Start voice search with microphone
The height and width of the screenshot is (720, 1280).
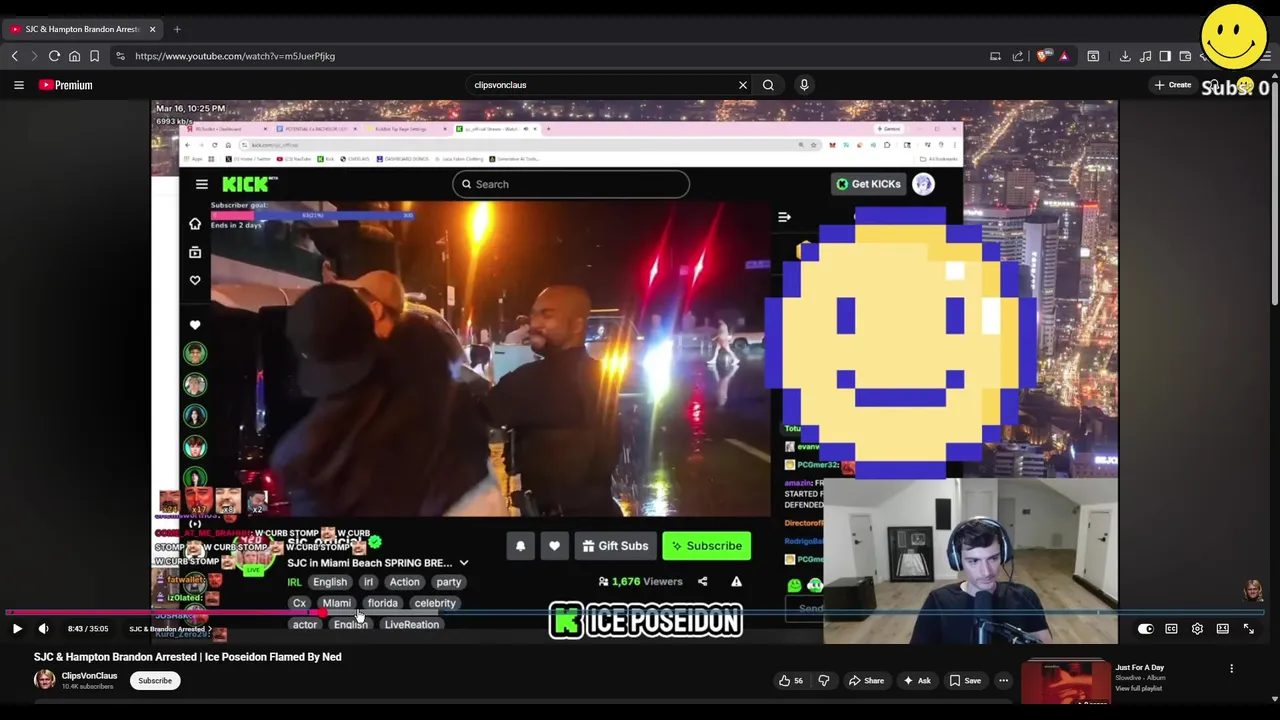point(804,85)
